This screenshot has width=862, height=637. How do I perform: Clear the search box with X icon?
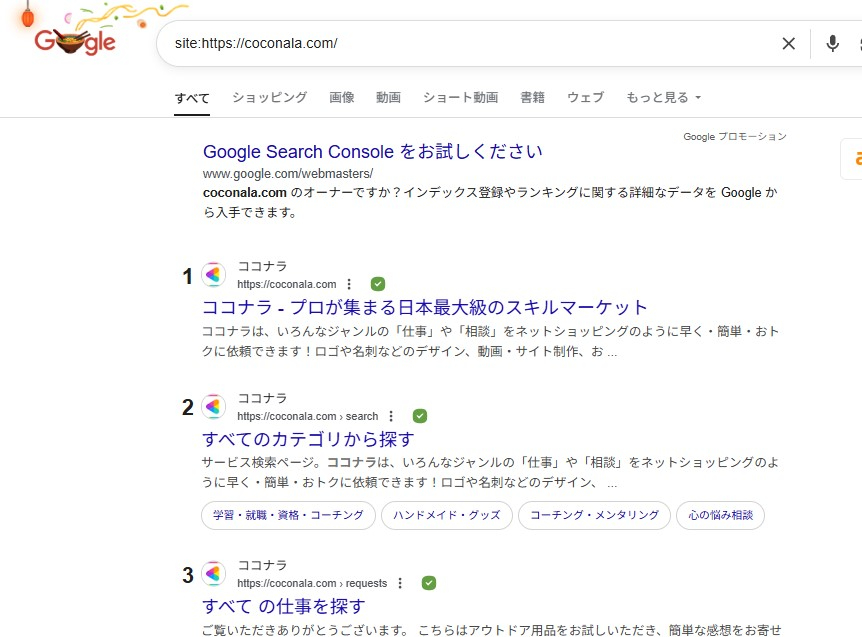[x=788, y=43]
